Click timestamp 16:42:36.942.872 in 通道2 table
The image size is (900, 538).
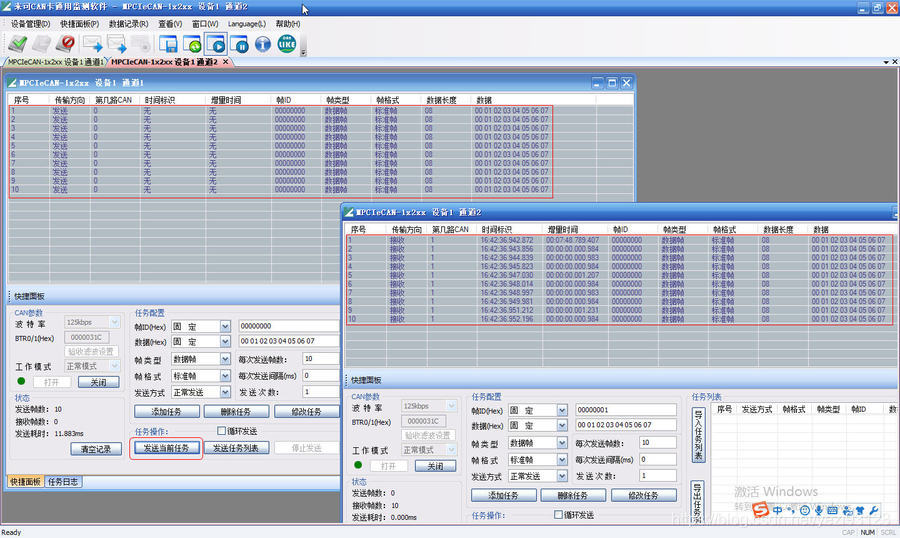507,240
